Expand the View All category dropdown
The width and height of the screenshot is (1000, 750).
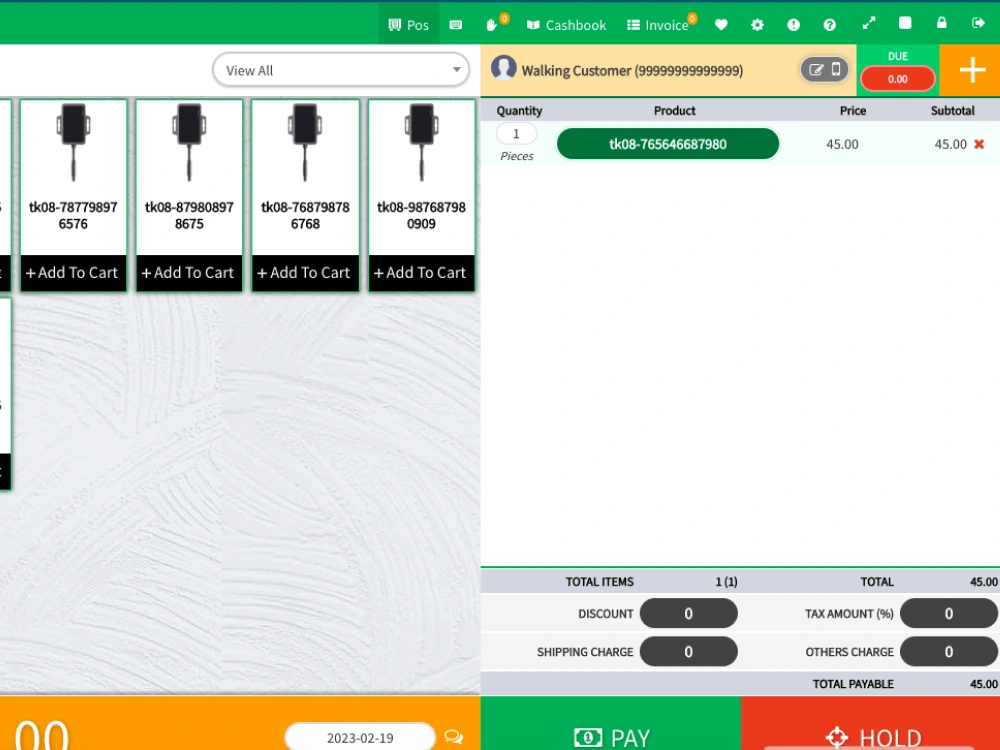pos(341,70)
